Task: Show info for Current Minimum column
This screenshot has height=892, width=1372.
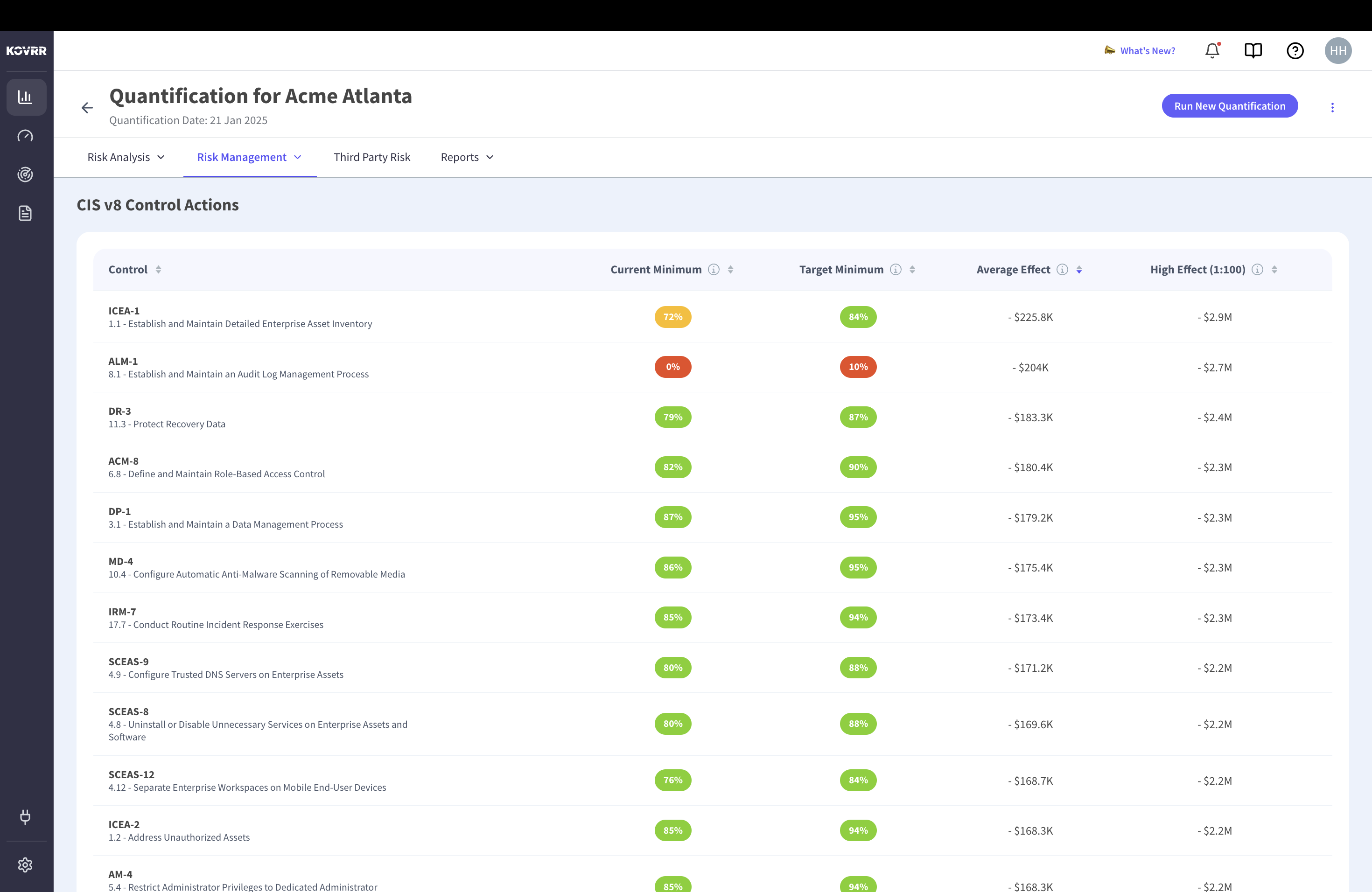Action: [x=714, y=270]
